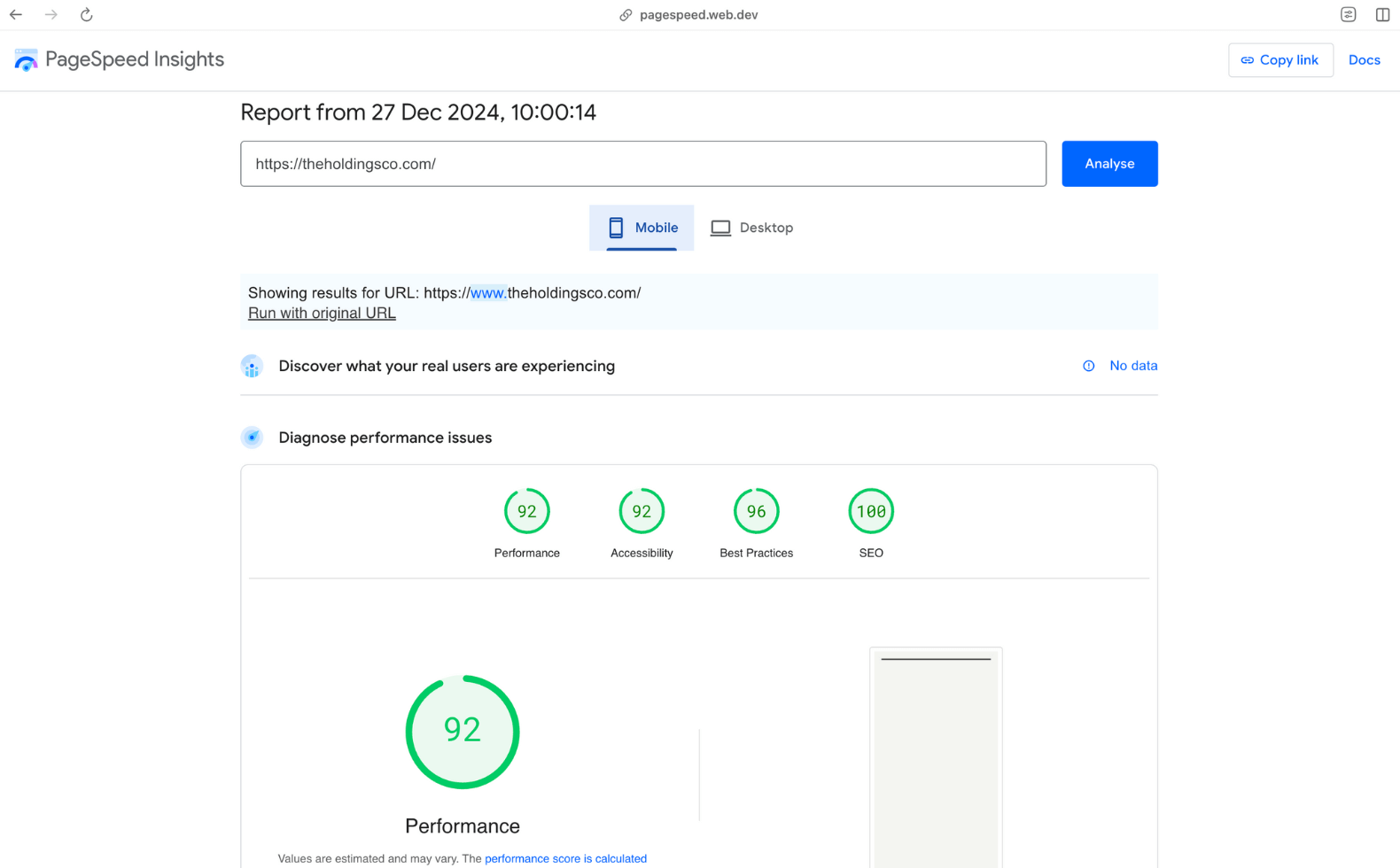Open performance score is calculated link

(x=565, y=858)
